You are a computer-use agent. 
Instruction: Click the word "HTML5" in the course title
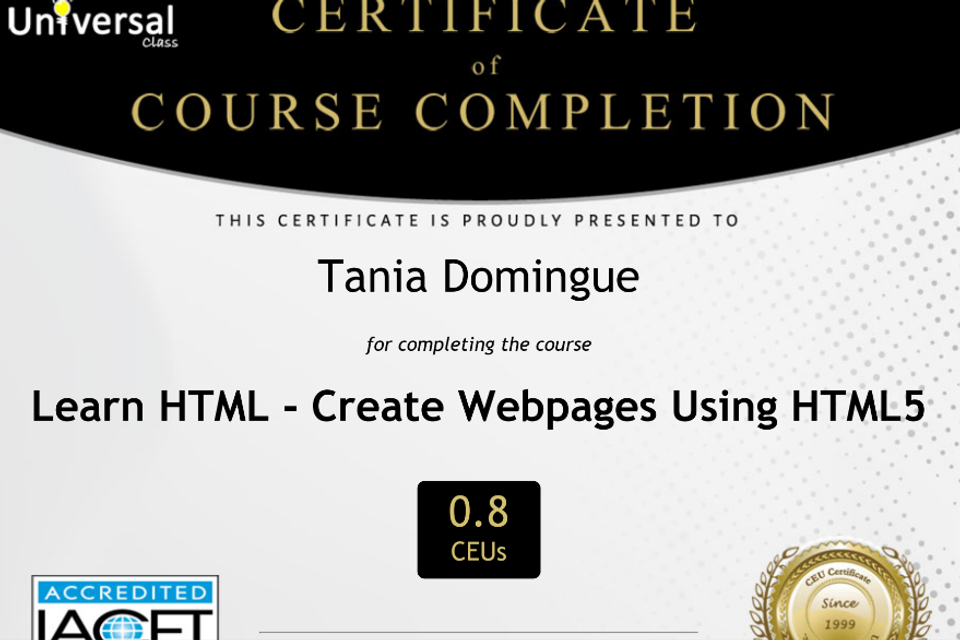pos(858,407)
